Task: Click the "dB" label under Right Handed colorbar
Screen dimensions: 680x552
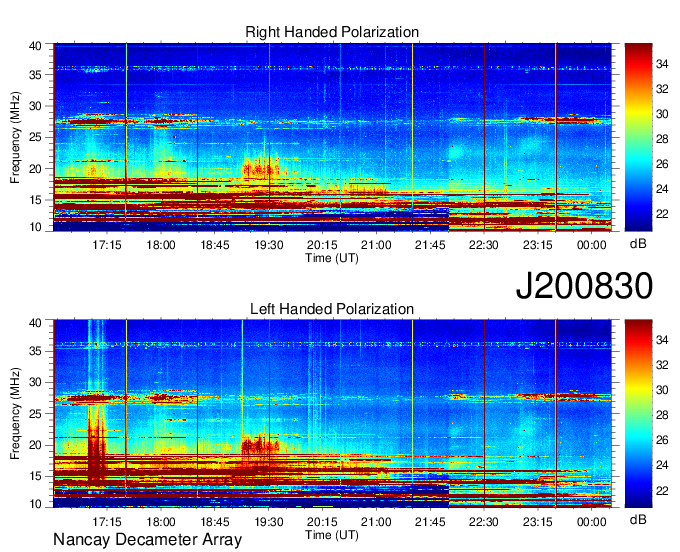Action: 638,244
